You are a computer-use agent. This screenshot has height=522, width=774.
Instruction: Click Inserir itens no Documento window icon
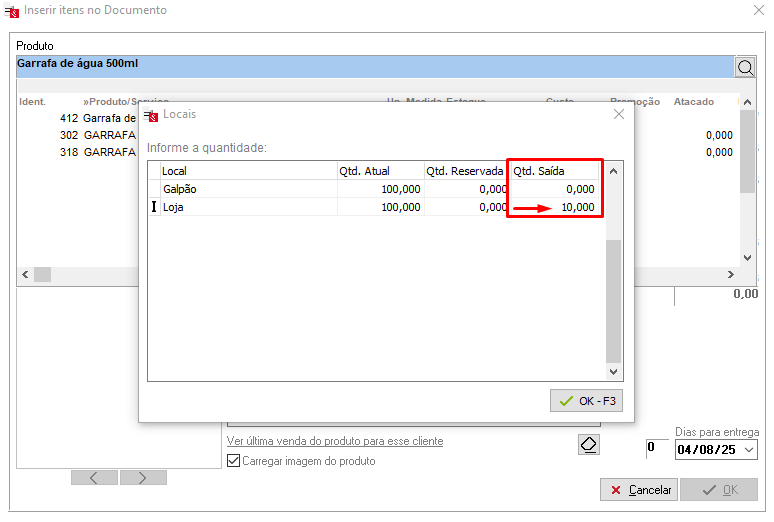13,11
